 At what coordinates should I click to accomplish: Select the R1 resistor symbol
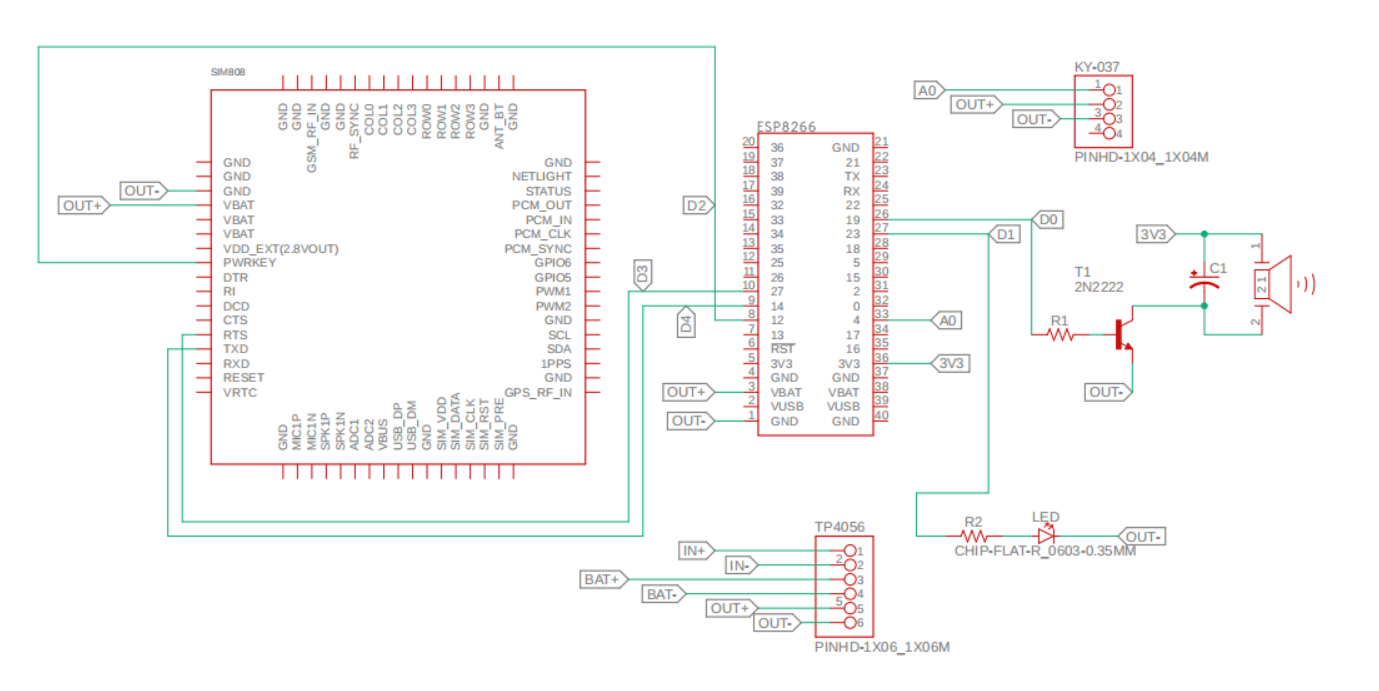click(1059, 336)
